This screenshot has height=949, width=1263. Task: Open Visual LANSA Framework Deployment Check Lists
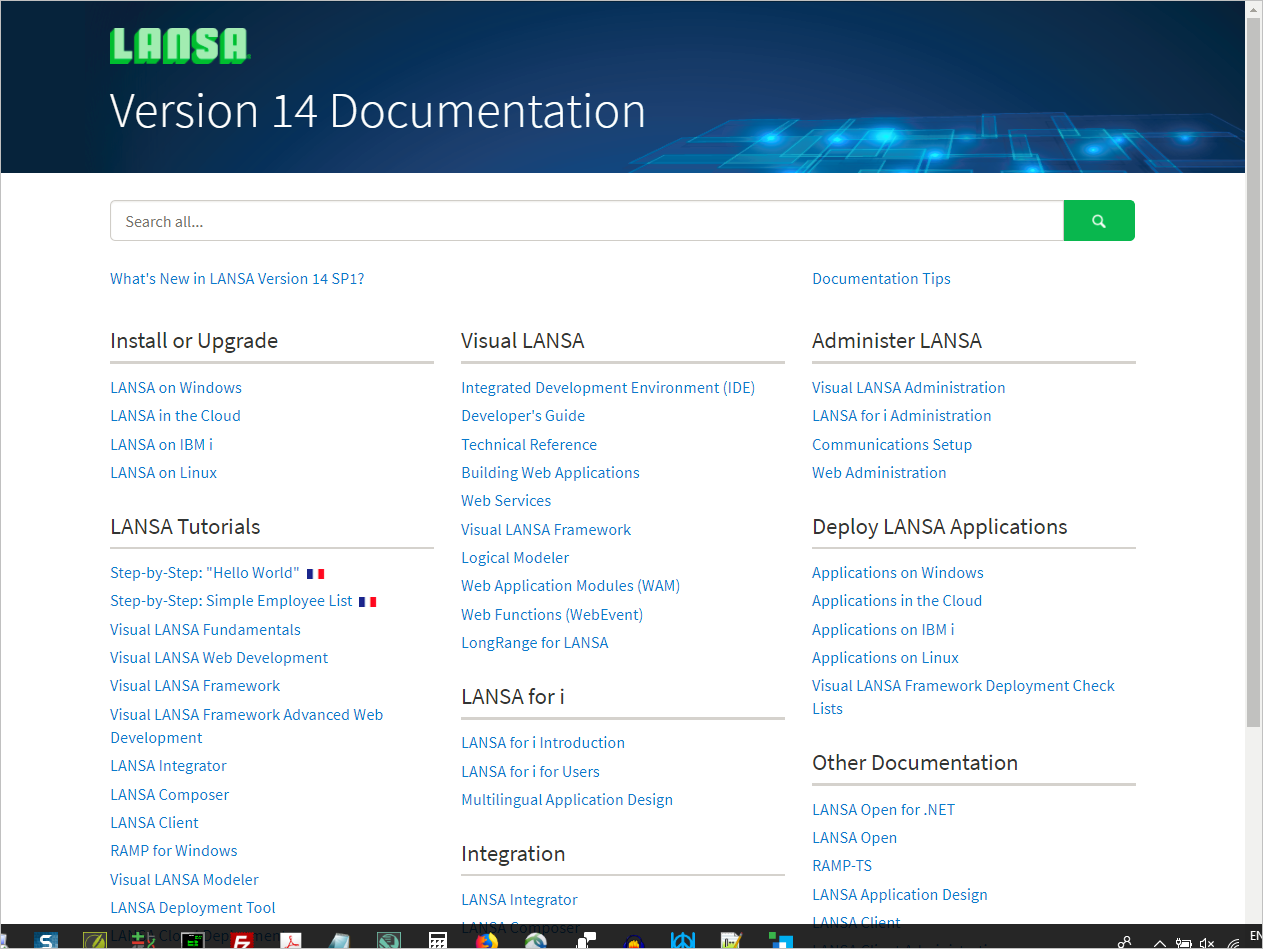click(963, 697)
